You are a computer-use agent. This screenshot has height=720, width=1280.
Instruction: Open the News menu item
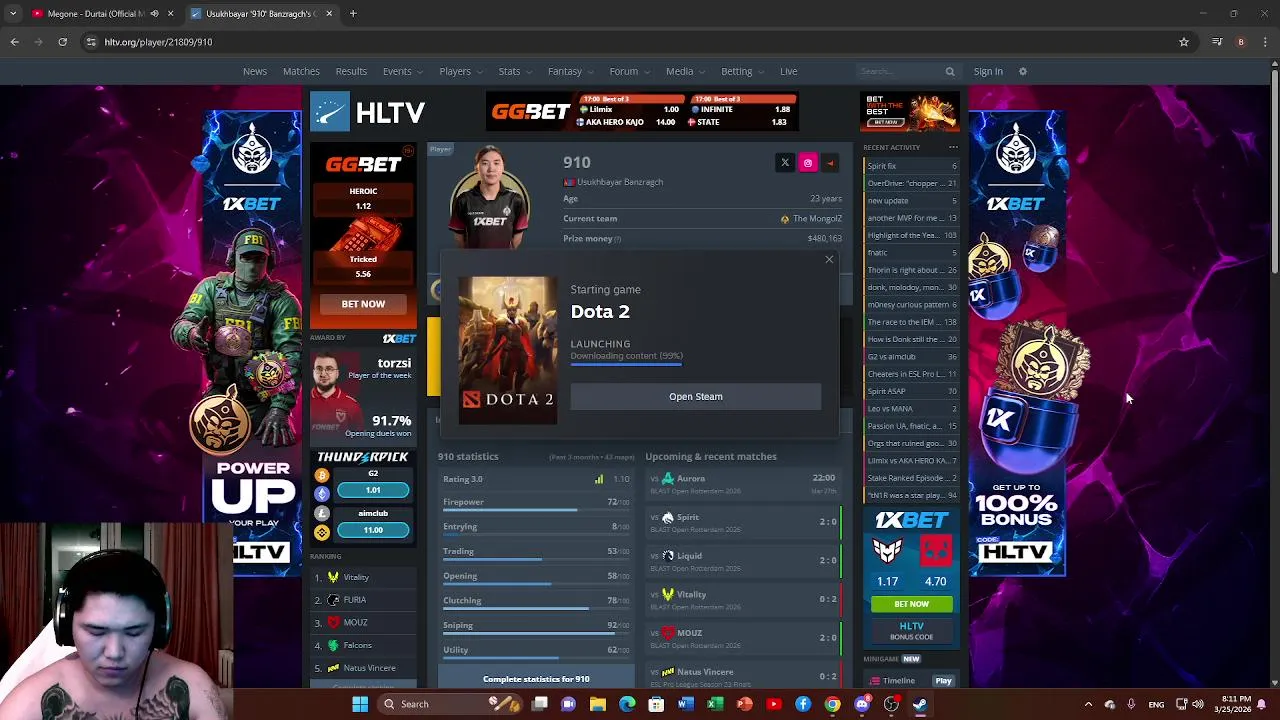tap(254, 71)
